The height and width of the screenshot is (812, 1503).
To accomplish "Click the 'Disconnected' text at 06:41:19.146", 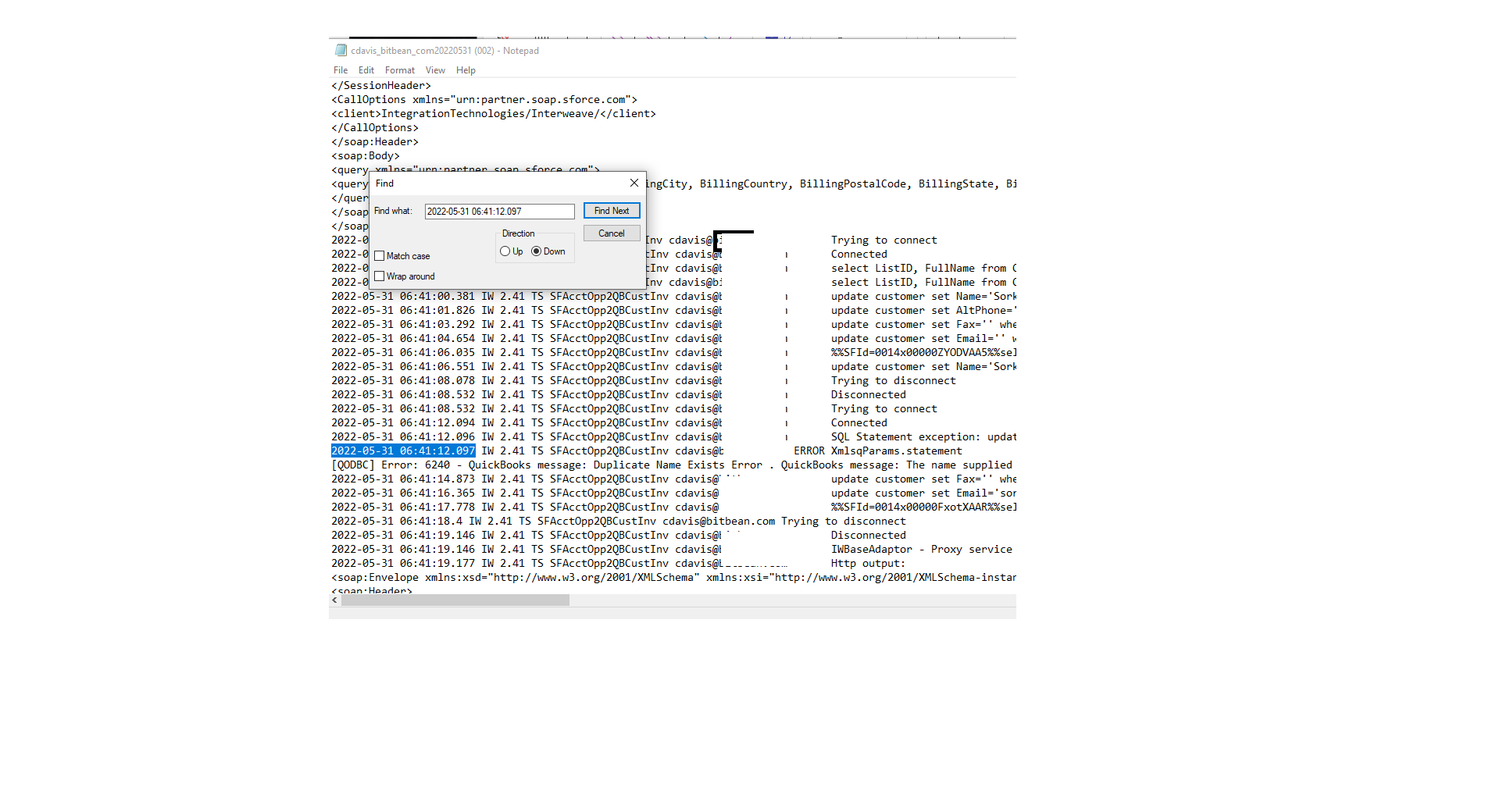I will [869, 536].
